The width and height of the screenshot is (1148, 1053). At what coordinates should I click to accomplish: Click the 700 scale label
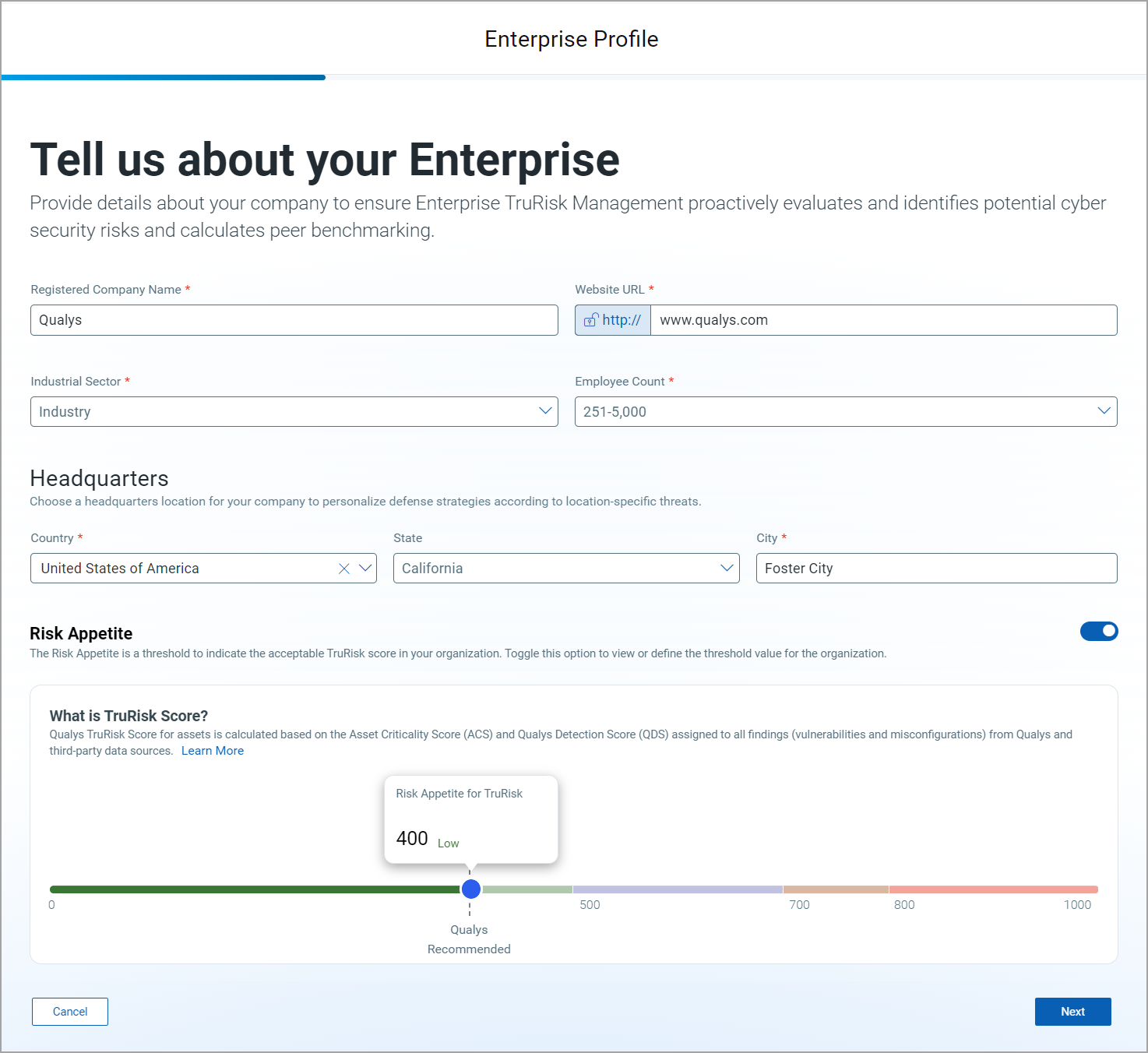[x=799, y=905]
